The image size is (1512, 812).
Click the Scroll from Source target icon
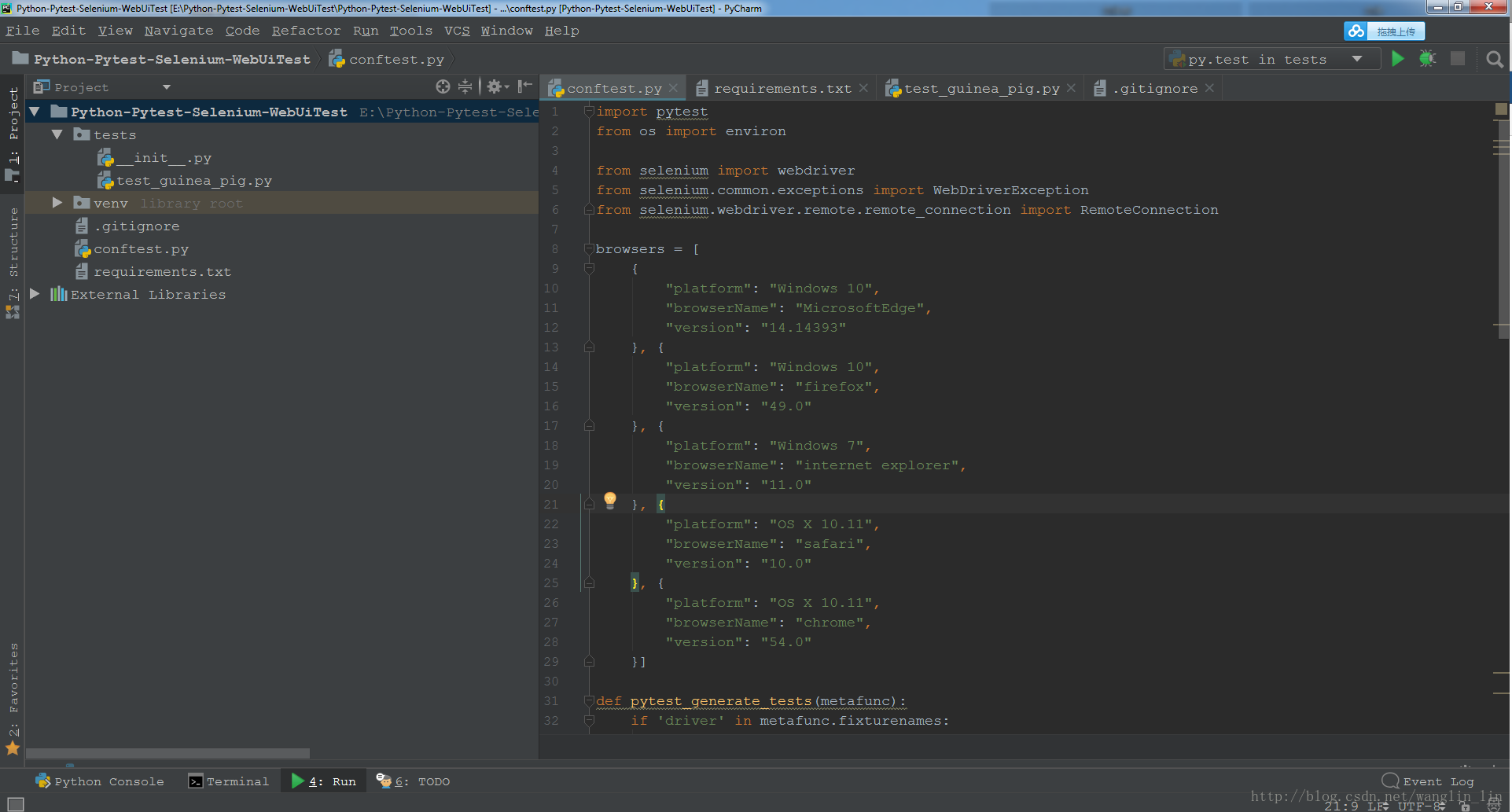tap(443, 86)
